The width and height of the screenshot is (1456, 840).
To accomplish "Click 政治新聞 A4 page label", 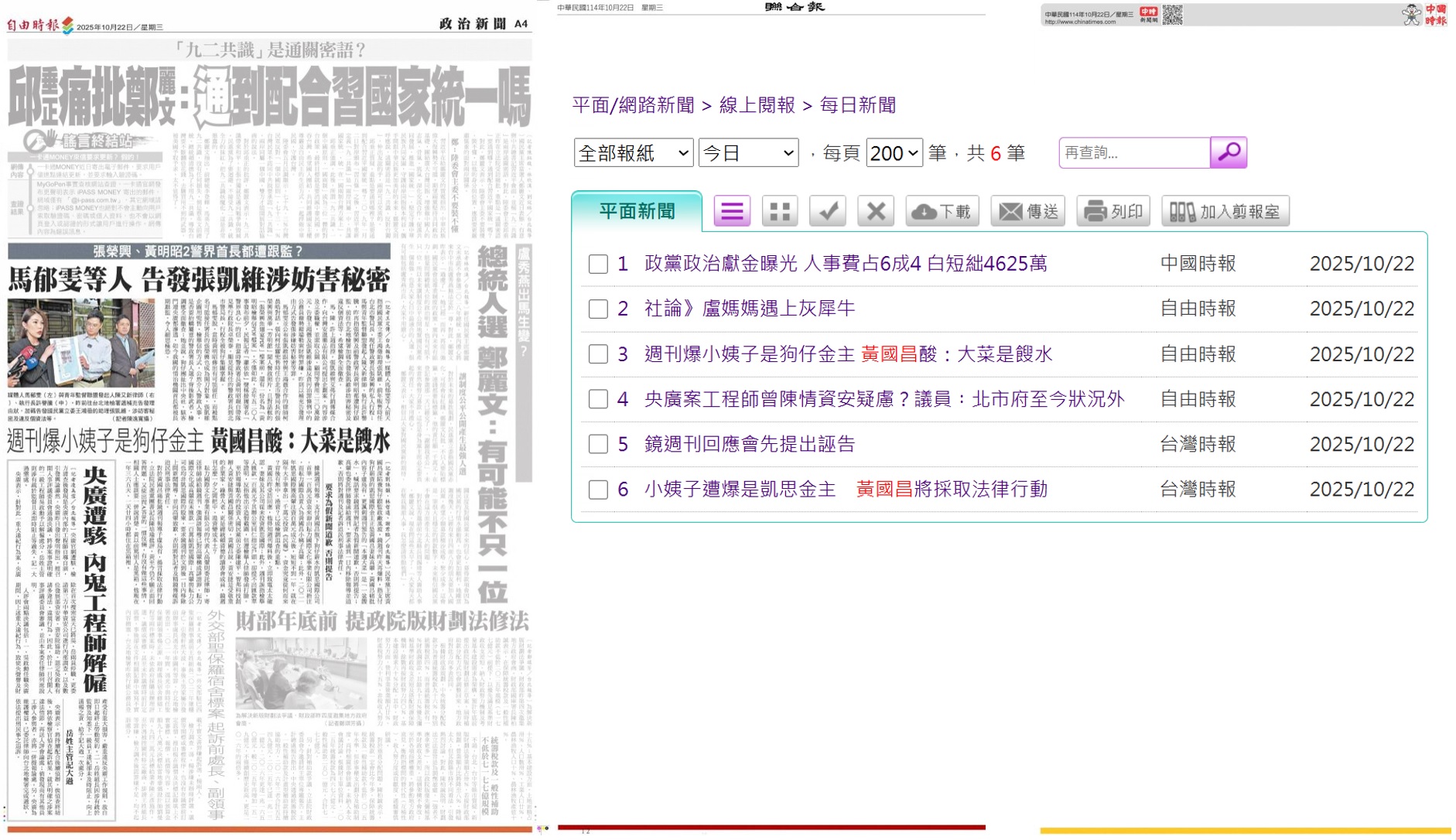I will tap(484, 24).
